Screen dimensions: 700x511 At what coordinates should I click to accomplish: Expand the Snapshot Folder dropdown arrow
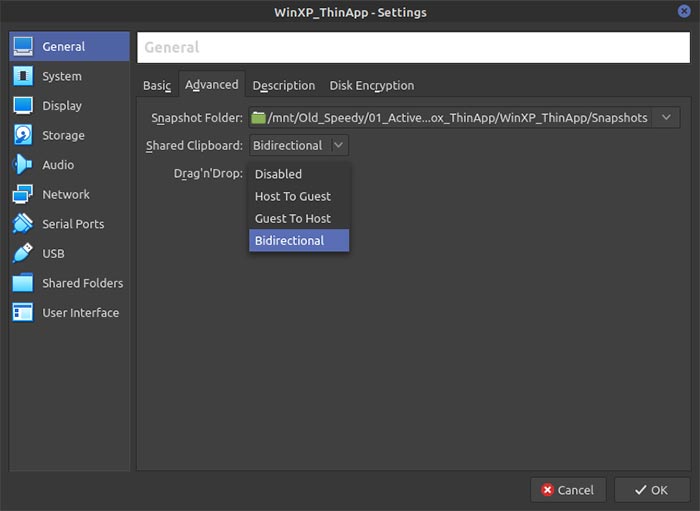pyautogui.click(x=666, y=118)
